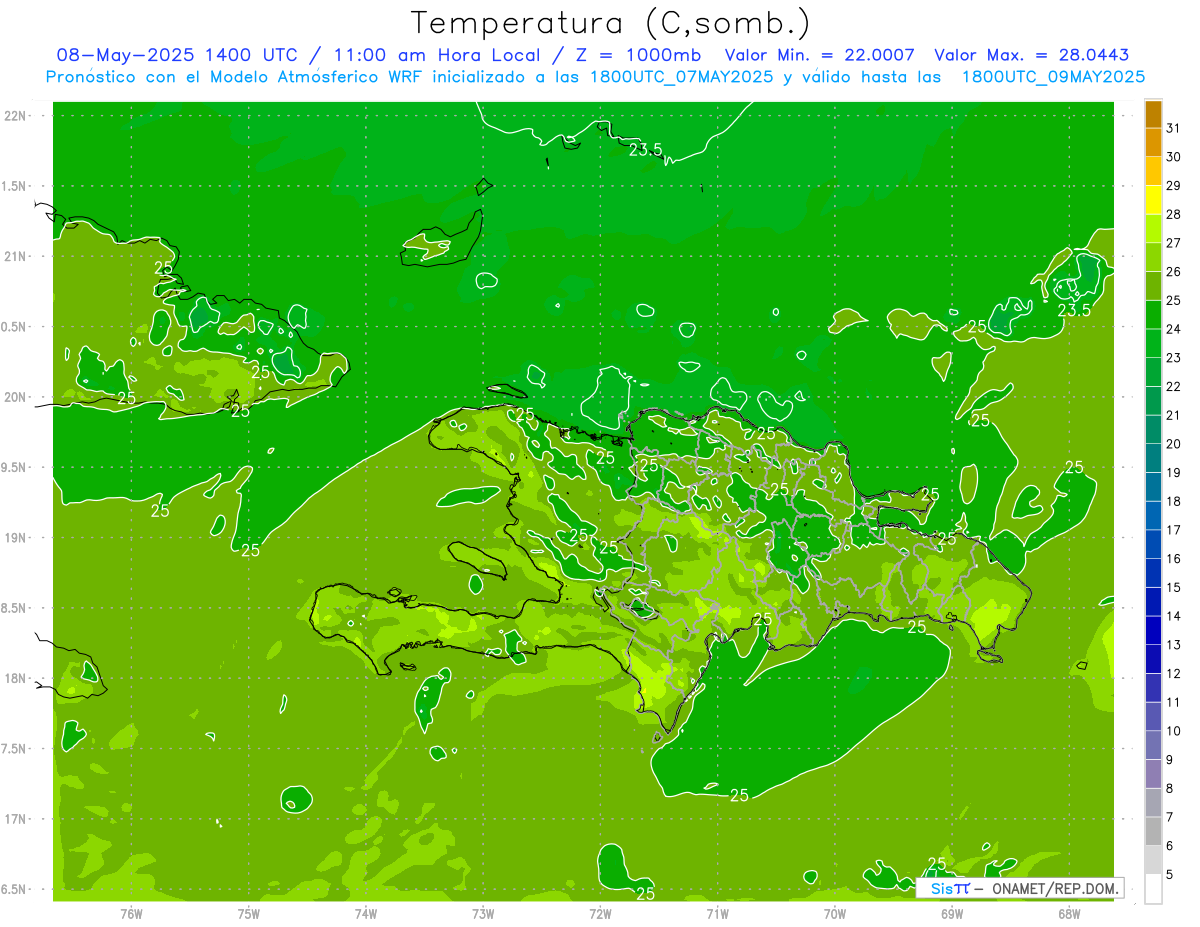Click the blue color bar segment between 14 and 15
This screenshot has width=1200, height=927.
(x=1153, y=602)
